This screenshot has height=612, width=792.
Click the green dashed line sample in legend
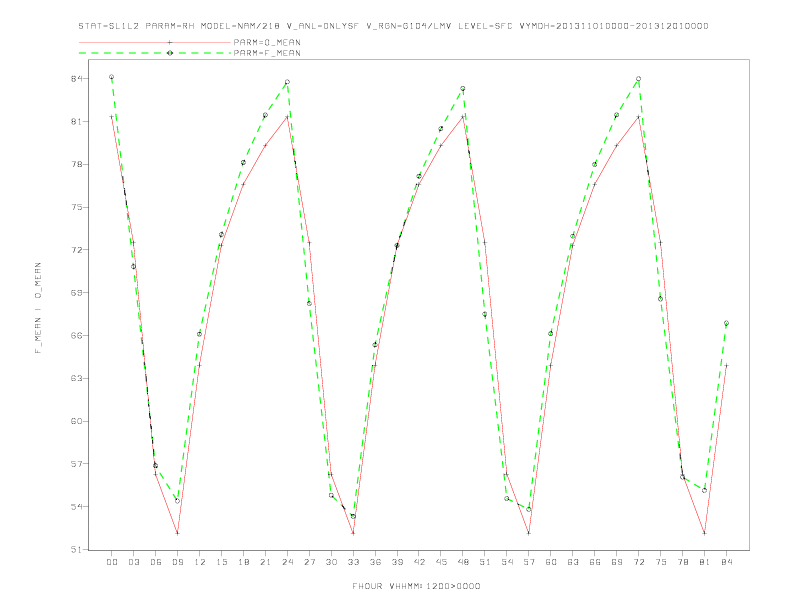coord(155,53)
